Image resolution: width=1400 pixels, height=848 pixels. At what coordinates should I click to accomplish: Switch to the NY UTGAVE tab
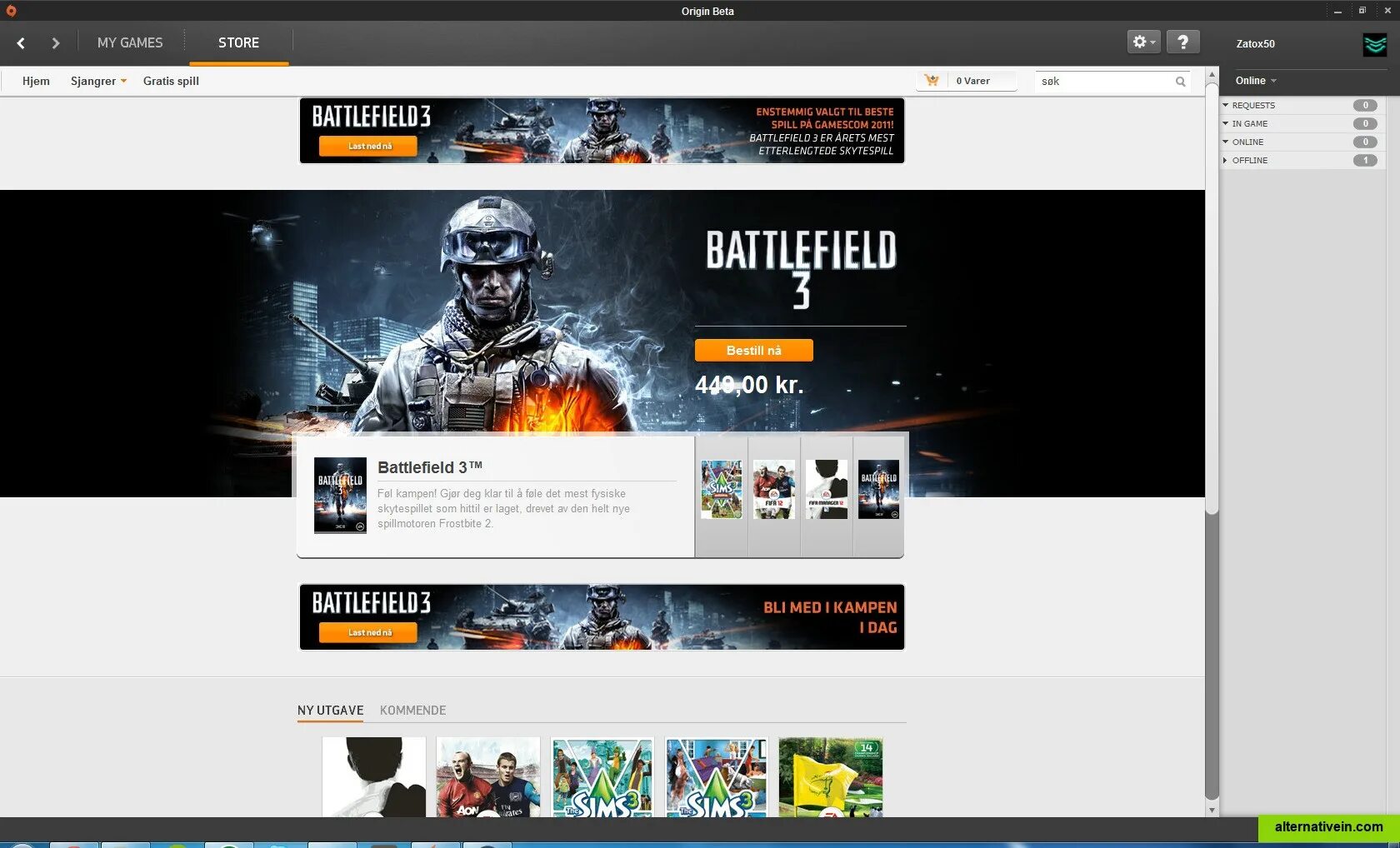point(330,711)
